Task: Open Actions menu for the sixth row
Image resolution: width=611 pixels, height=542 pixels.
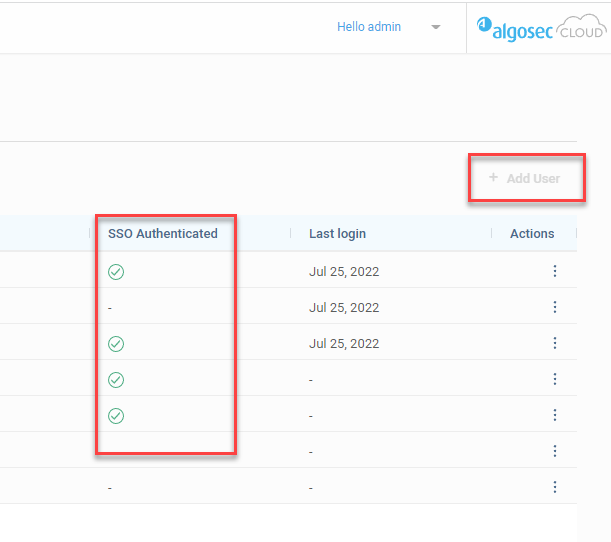Action: [555, 451]
